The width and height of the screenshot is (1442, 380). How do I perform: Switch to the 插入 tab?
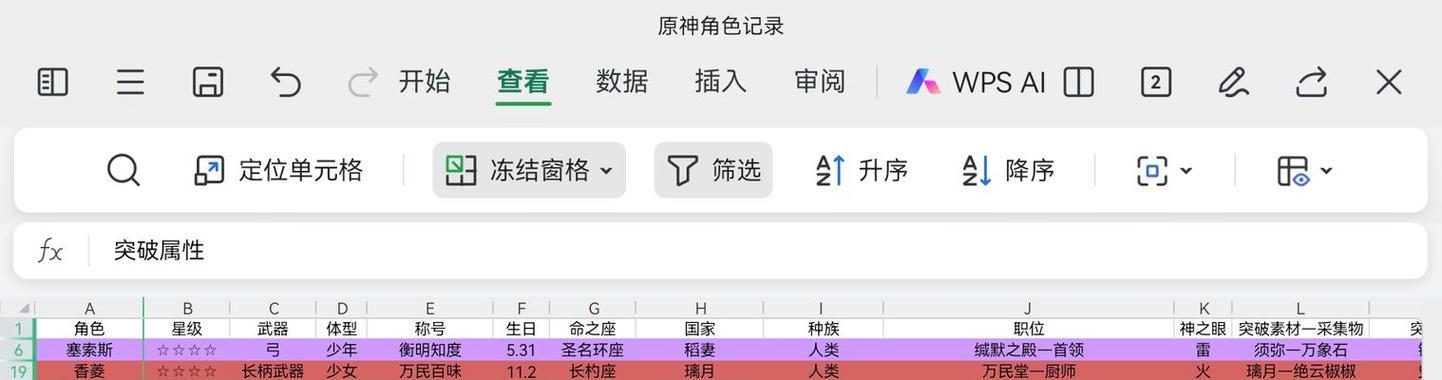721,82
